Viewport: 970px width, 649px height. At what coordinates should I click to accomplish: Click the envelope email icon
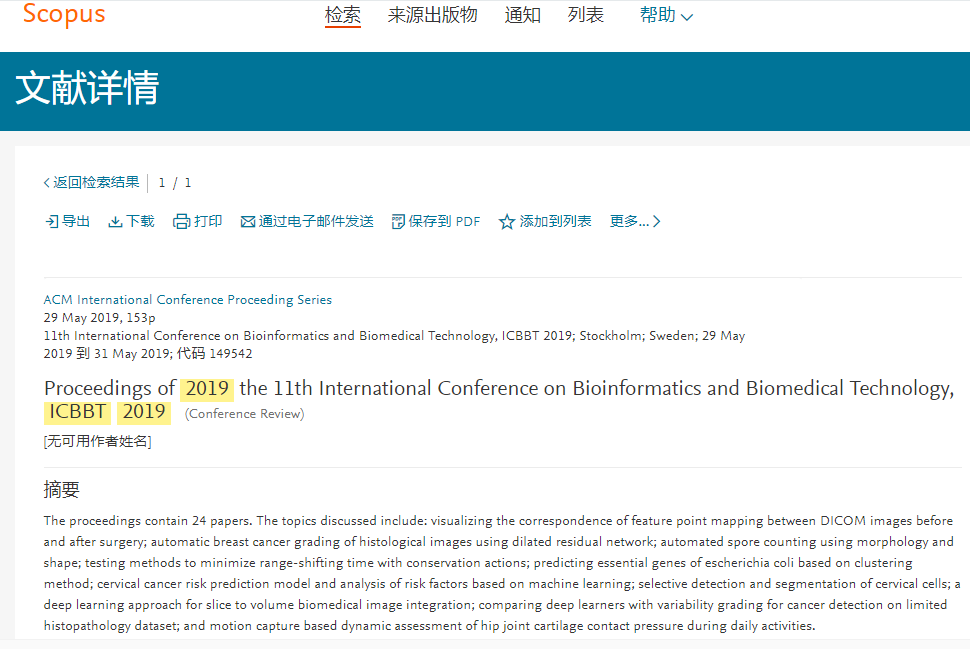247,221
